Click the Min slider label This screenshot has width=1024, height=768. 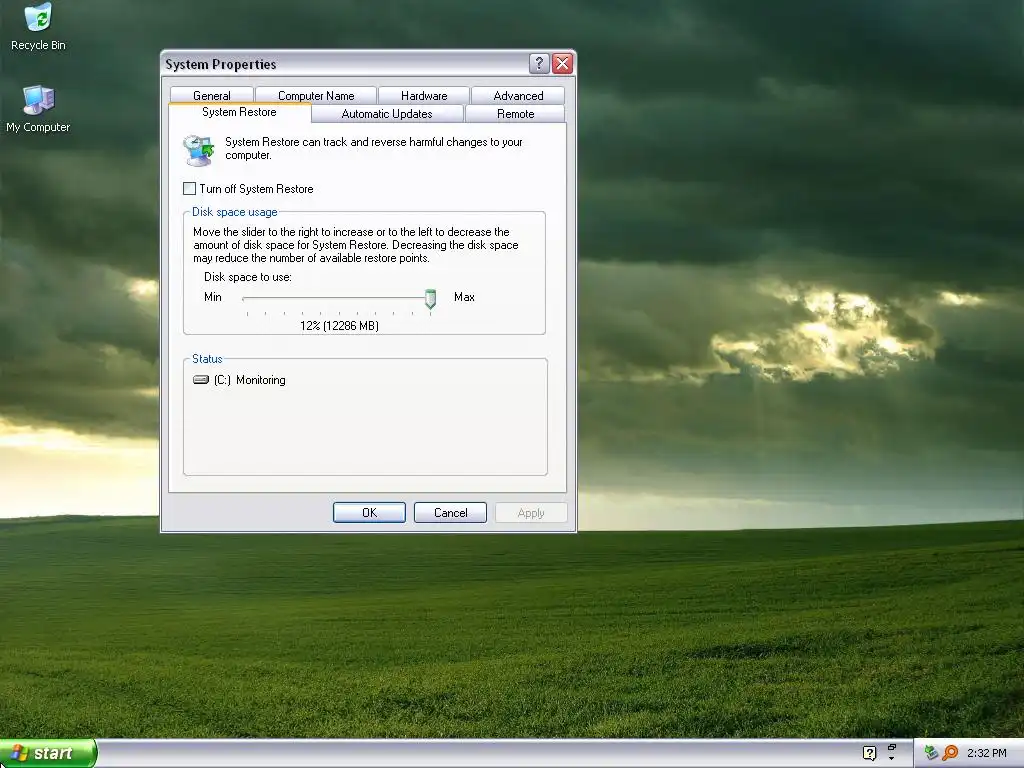213,296
